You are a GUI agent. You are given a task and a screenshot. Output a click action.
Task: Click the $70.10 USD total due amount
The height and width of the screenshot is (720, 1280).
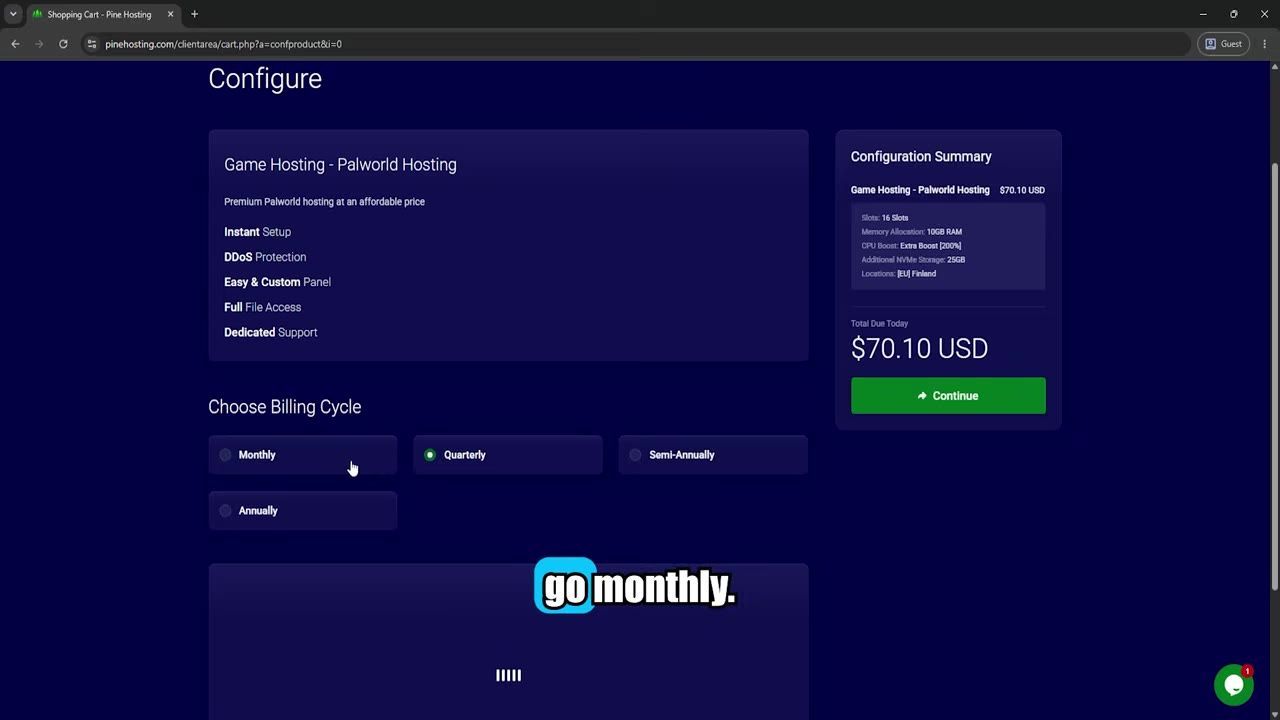tap(919, 348)
